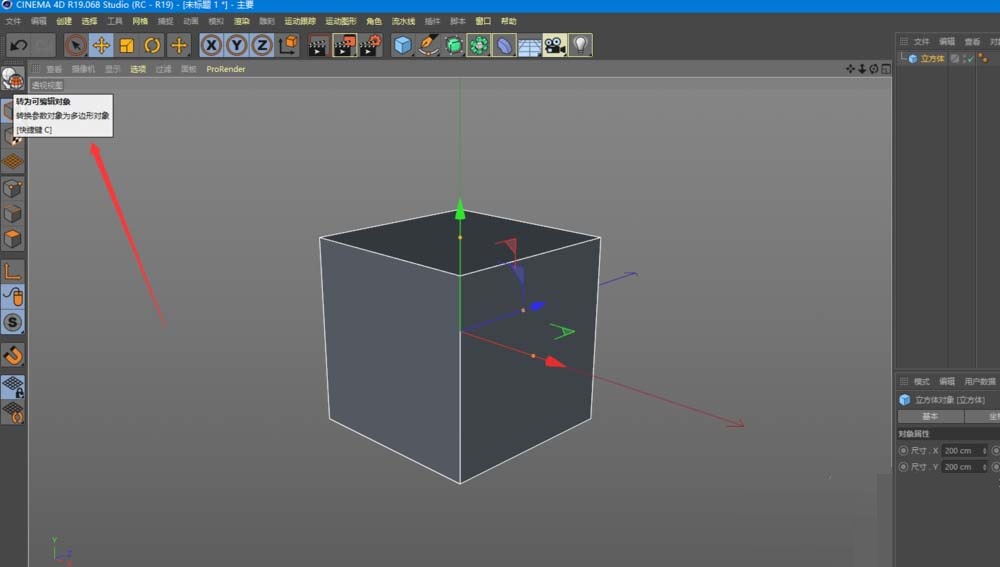Open the 文件 menu in the menu bar

click(x=13, y=21)
